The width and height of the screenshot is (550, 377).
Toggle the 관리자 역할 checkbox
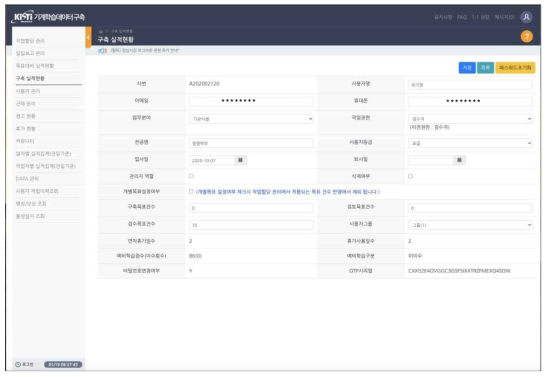(191, 176)
